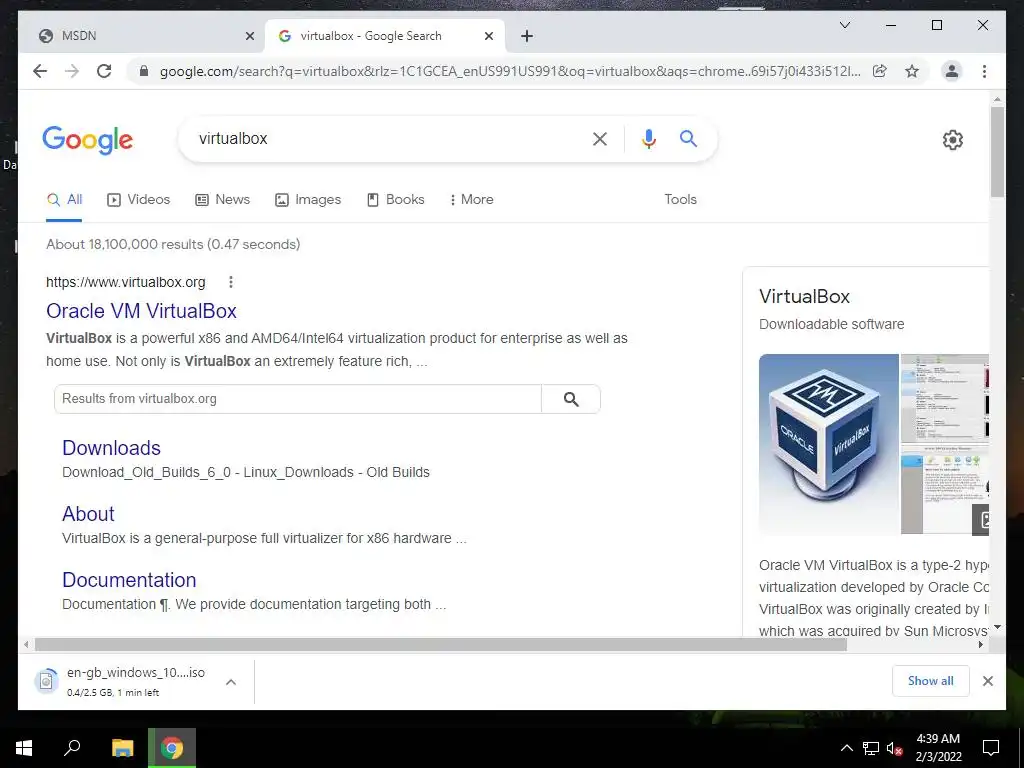The width and height of the screenshot is (1024, 768).
Task: Click inside the Results from virtualbox.org search field
Action: (x=298, y=398)
